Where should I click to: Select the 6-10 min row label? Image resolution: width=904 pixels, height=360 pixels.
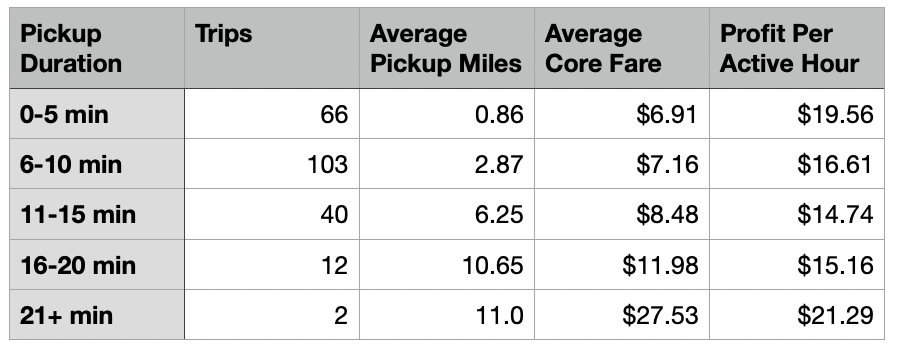97,164
